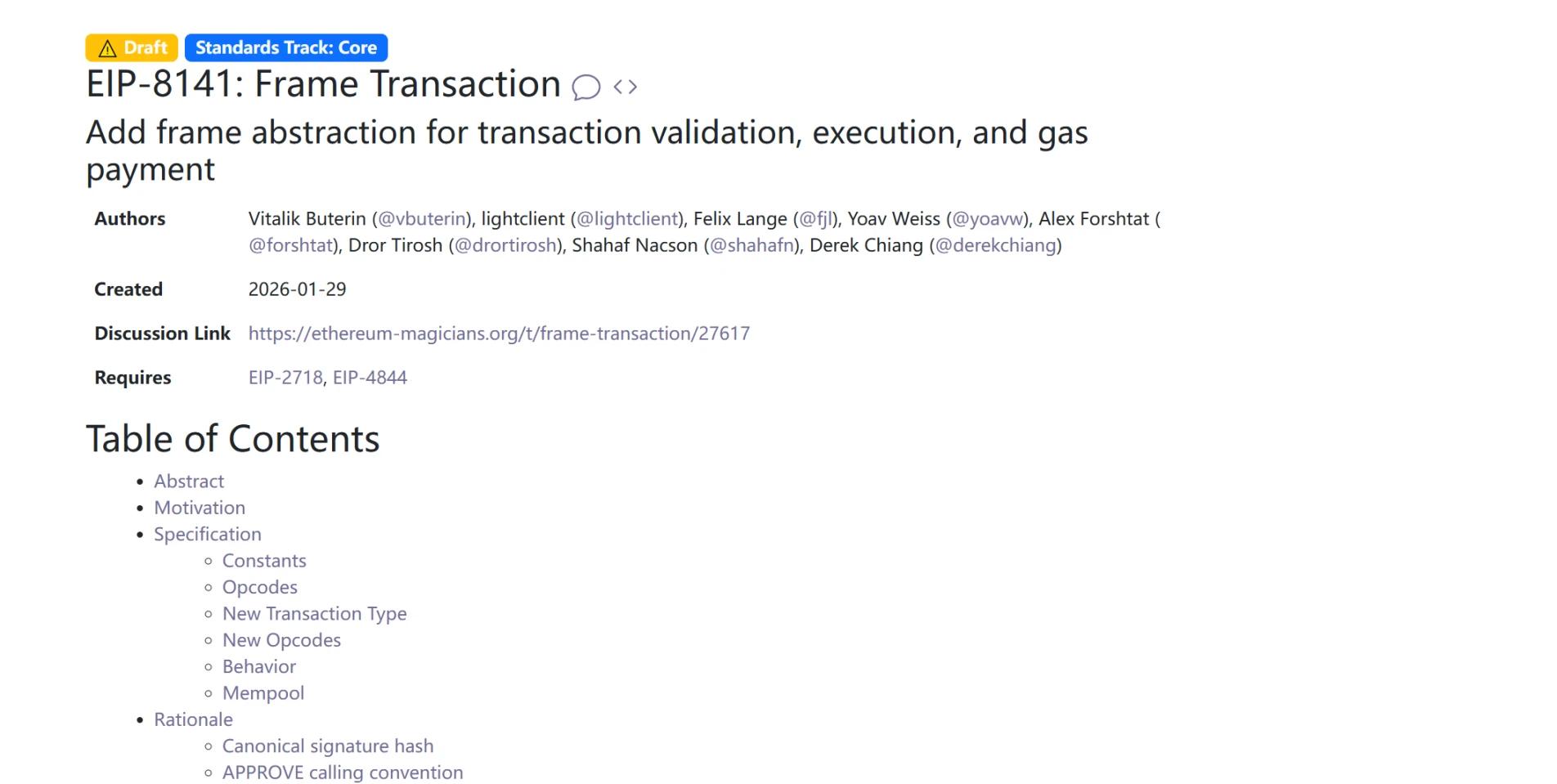Open Canonical signature hash subsection
Image resolution: width=1557 pixels, height=784 pixels.
328,746
